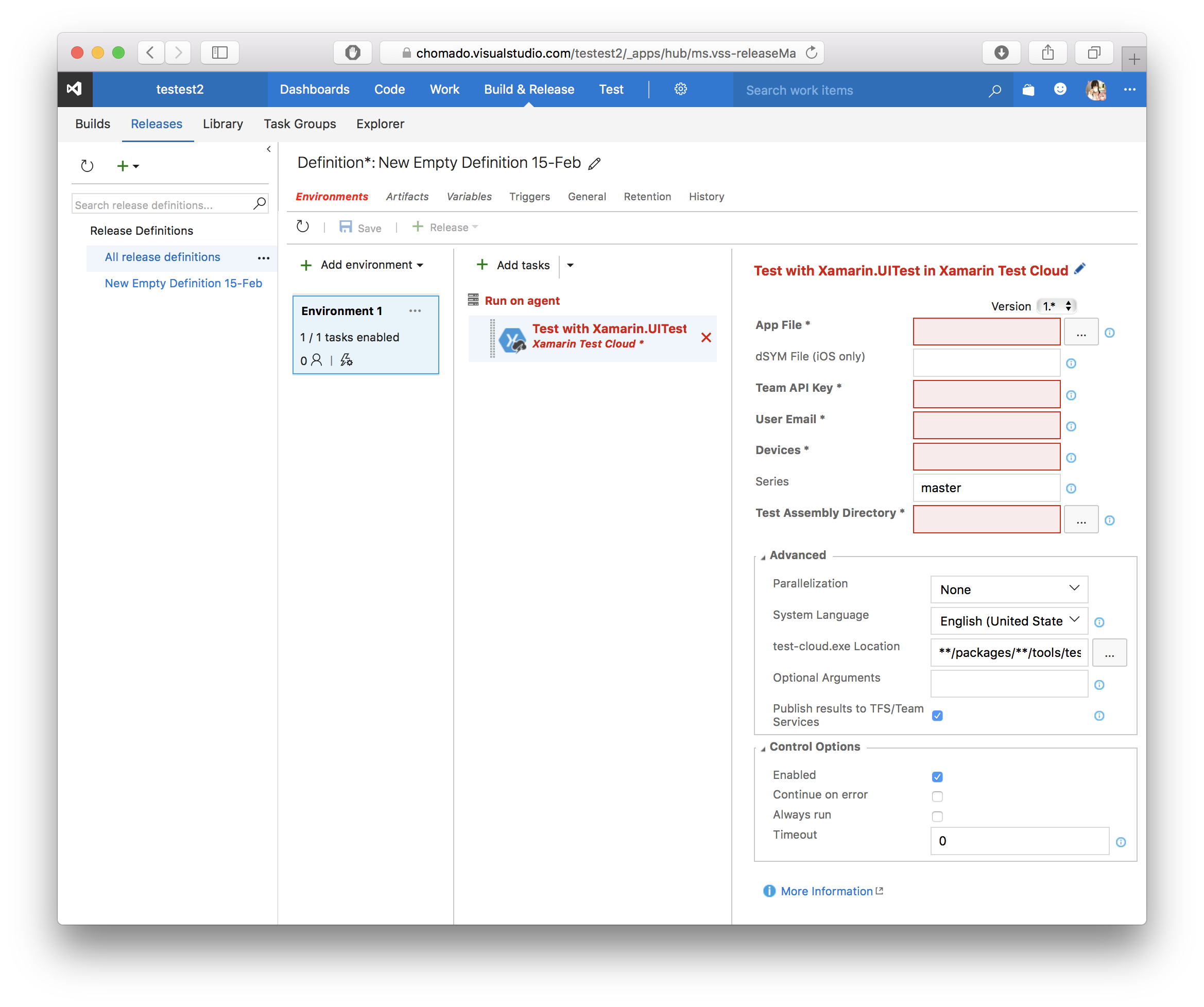Open the new definition plus dropdown in the sidebar

(128, 166)
